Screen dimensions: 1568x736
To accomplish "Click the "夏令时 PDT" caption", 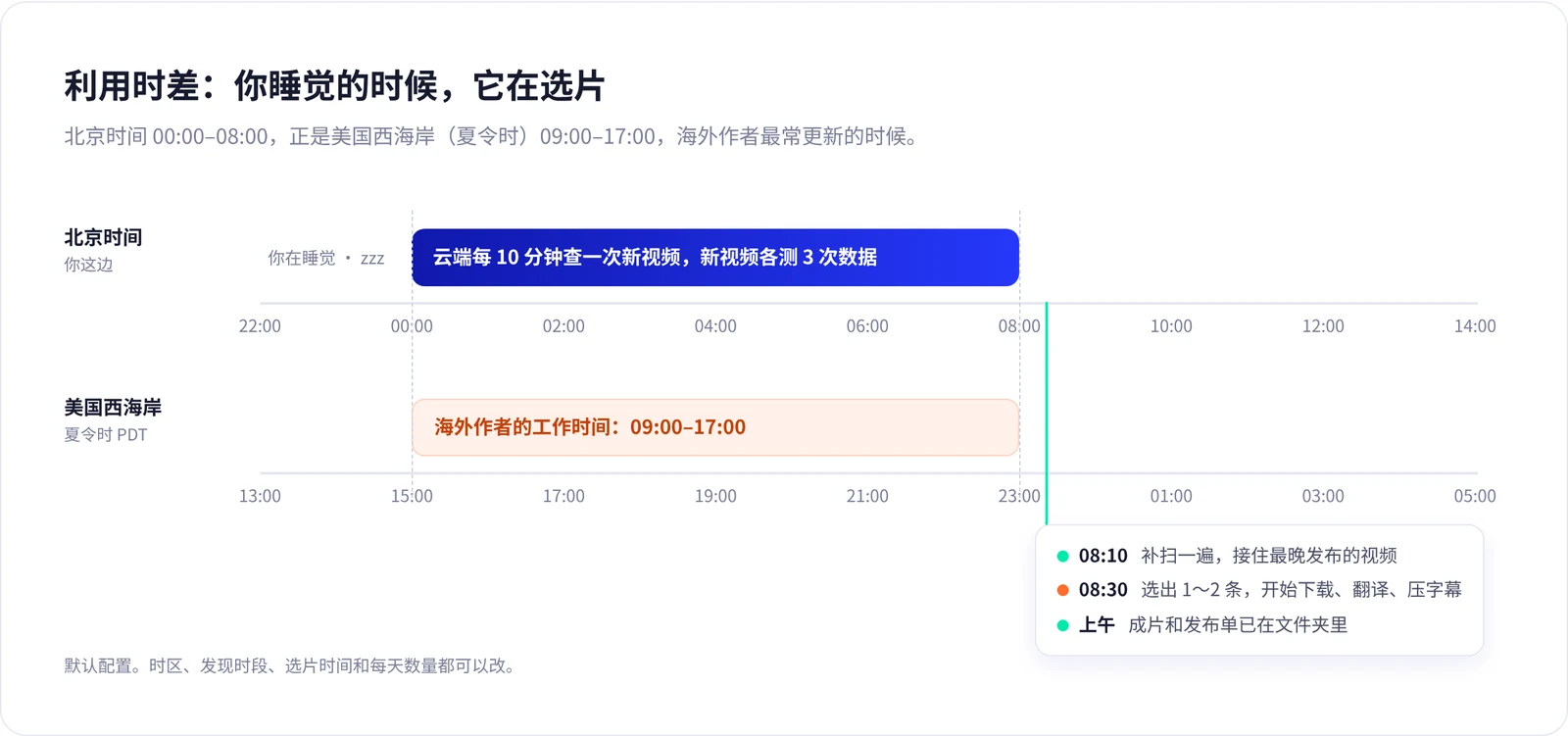I will coord(106,434).
